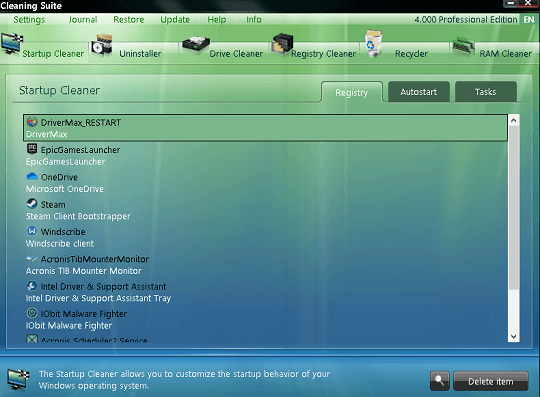Open the Recycler trash bin icon

373,43
